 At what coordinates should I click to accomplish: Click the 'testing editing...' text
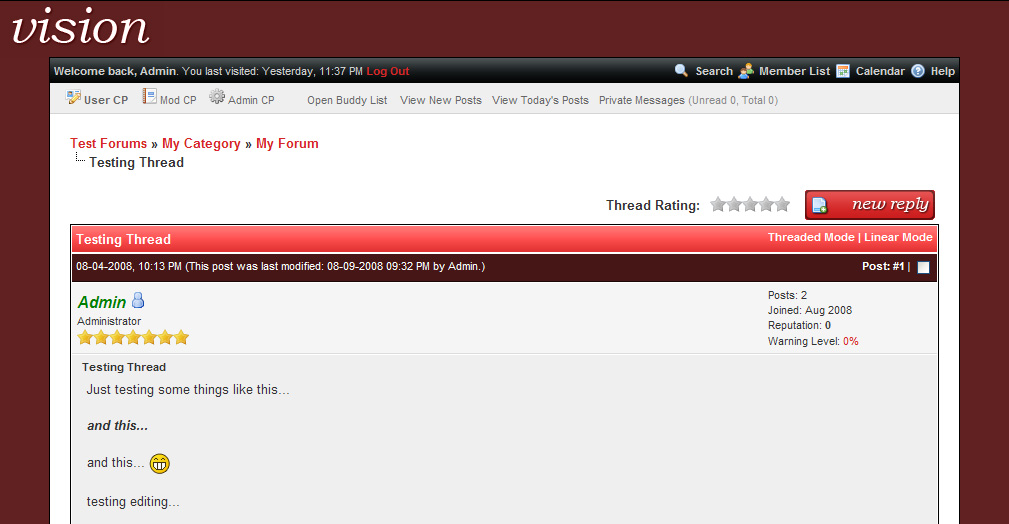pos(133,502)
